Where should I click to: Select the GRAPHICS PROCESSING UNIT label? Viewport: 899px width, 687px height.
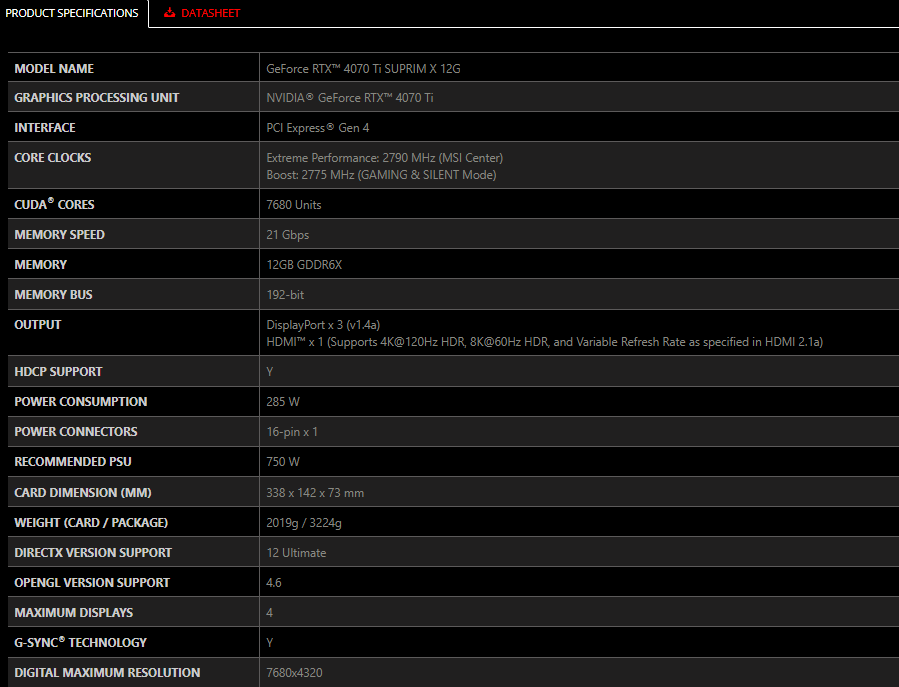point(97,98)
